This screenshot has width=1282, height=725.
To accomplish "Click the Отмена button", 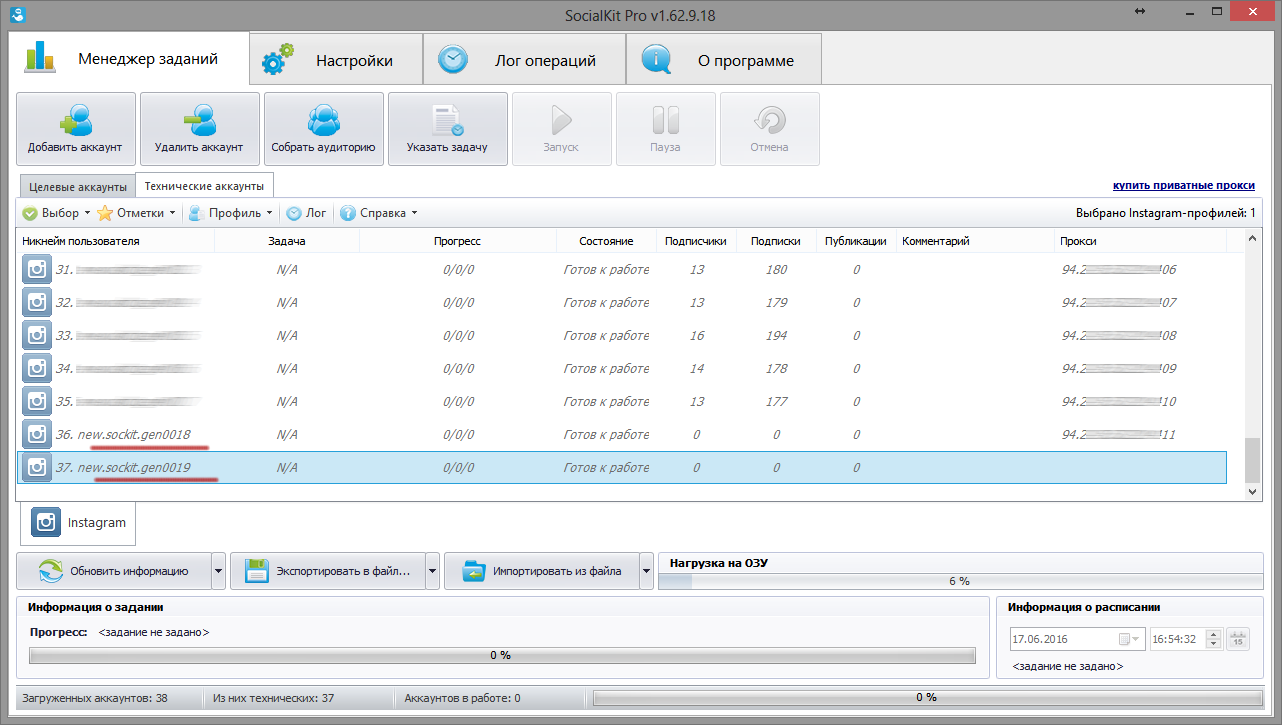I will coord(770,129).
